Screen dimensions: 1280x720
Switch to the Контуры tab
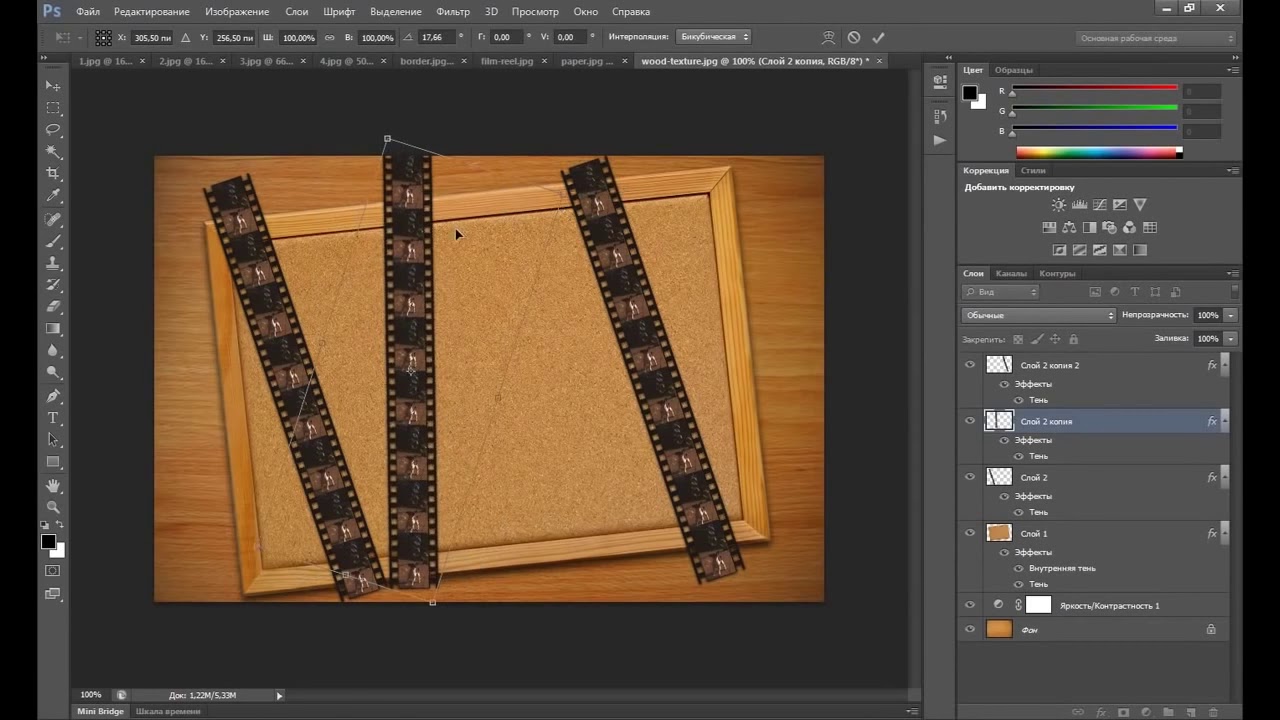point(1057,273)
